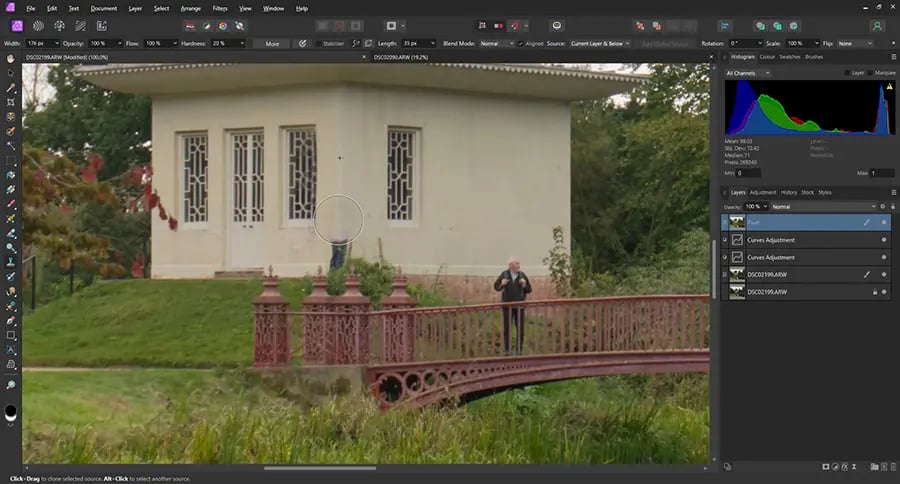900x484 pixels.
Task: Click the Auto Contrast toolbar icon
Action: 207,26
